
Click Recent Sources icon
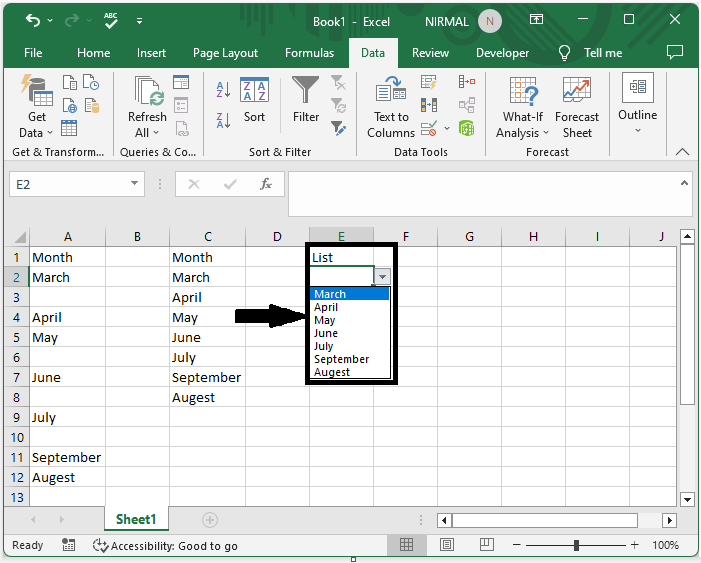[91, 82]
